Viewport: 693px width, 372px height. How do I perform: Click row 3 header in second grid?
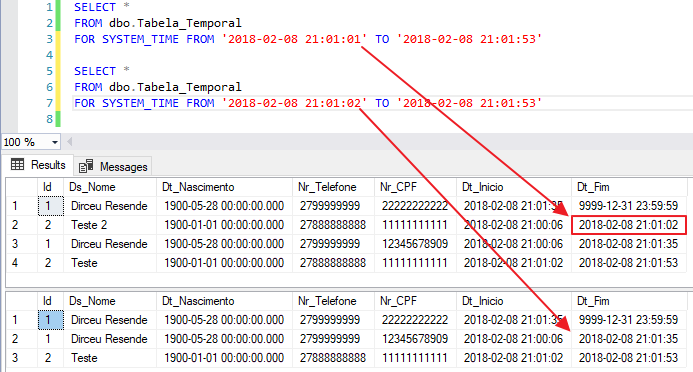21,358
